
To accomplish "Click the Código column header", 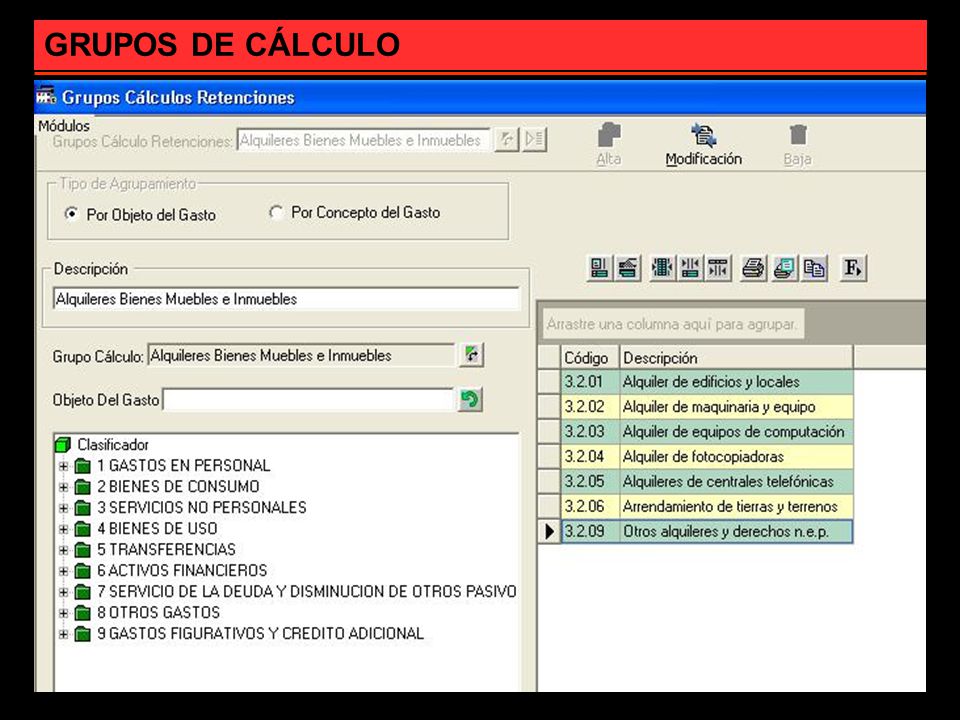I will point(590,358).
